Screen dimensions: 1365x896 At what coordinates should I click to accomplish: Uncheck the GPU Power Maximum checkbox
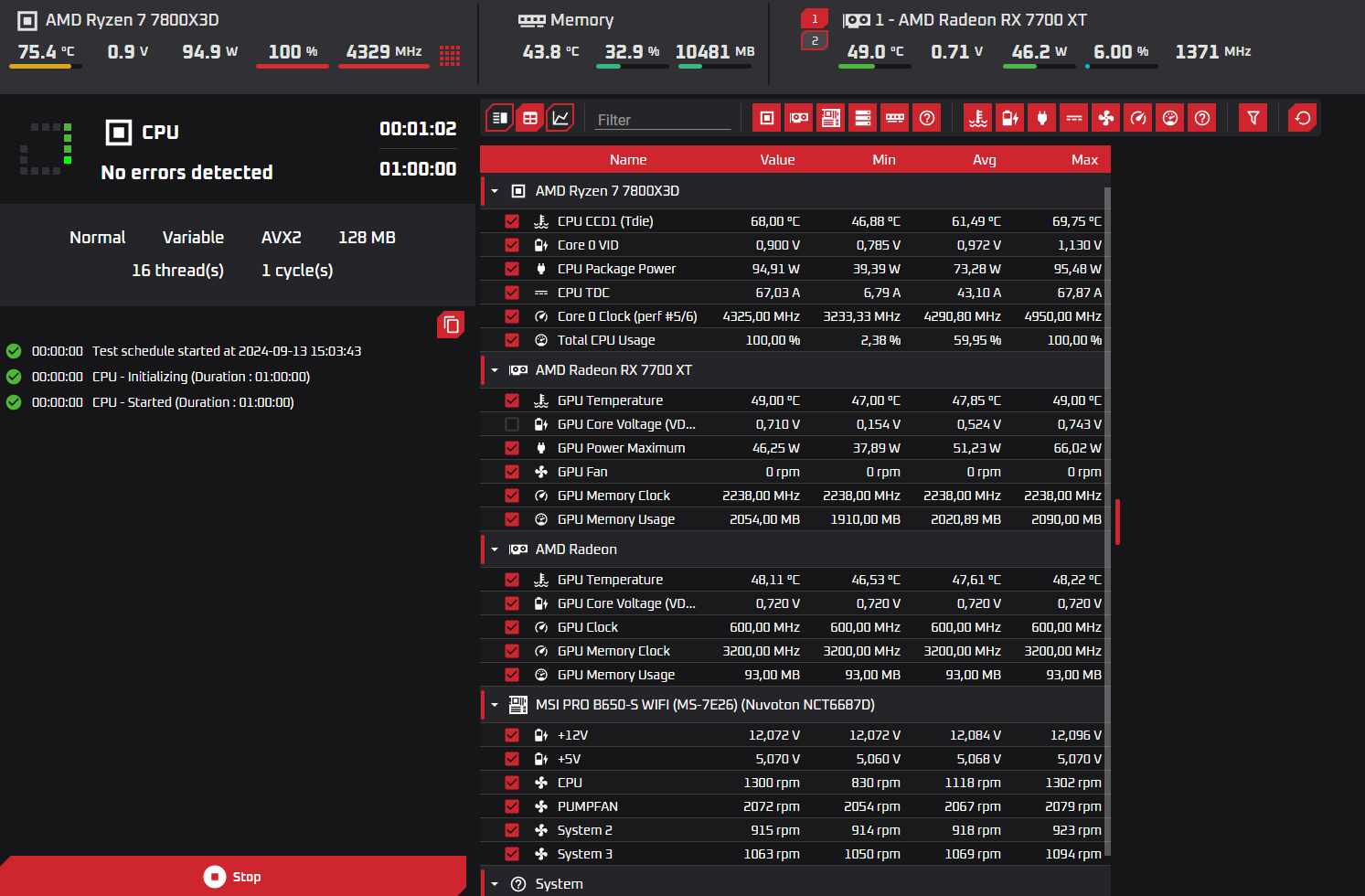(512, 448)
